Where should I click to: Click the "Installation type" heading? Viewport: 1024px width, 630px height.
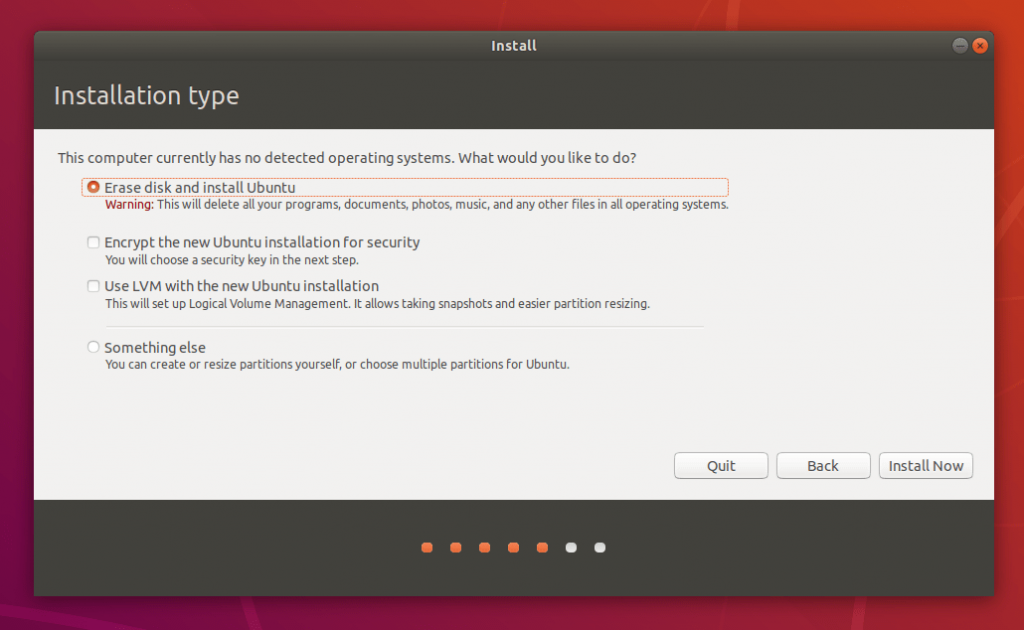146,96
